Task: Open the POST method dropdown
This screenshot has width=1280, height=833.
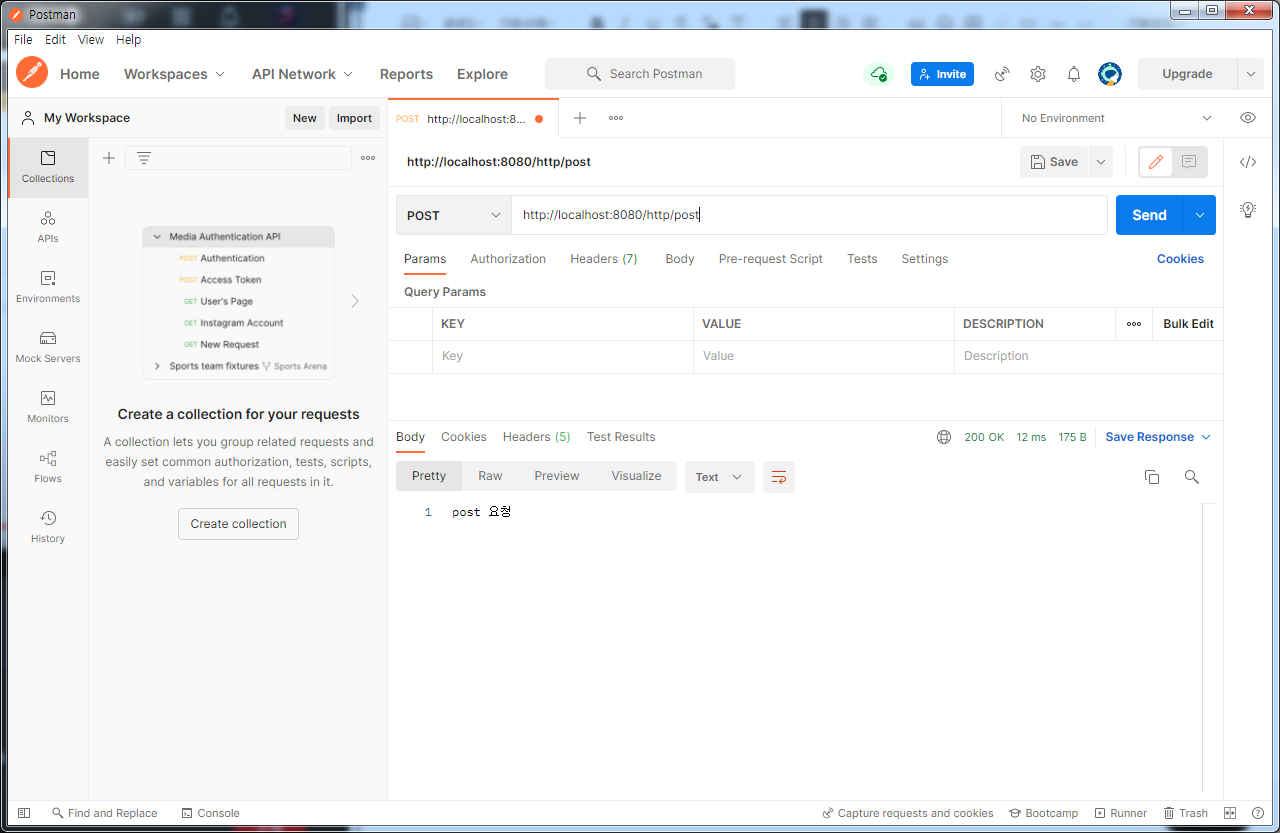Action: (454, 215)
